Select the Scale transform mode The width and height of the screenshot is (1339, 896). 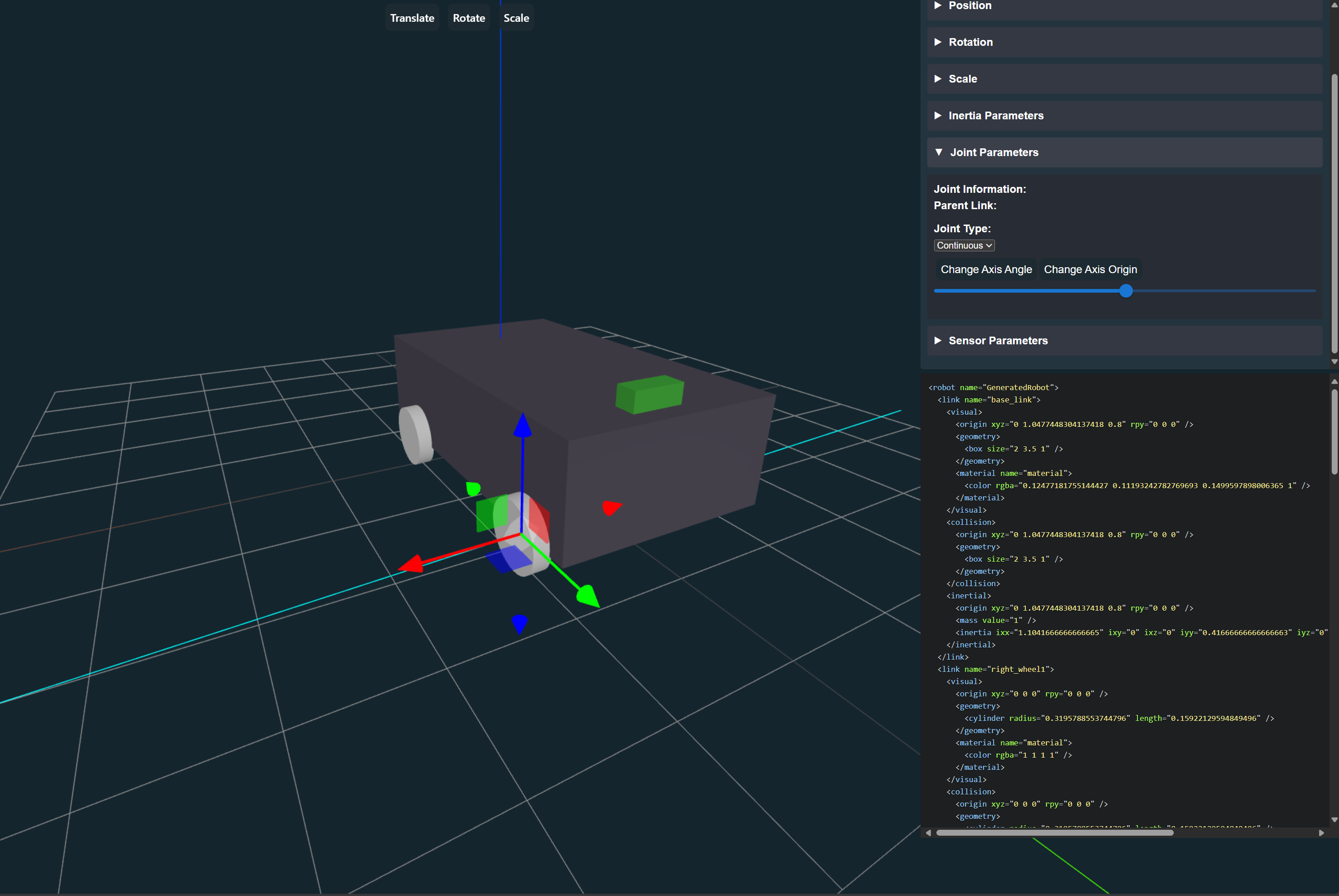(x=516, y=18)
